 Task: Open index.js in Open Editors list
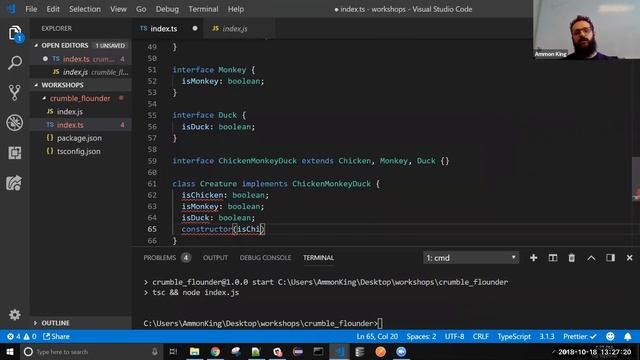81,72
